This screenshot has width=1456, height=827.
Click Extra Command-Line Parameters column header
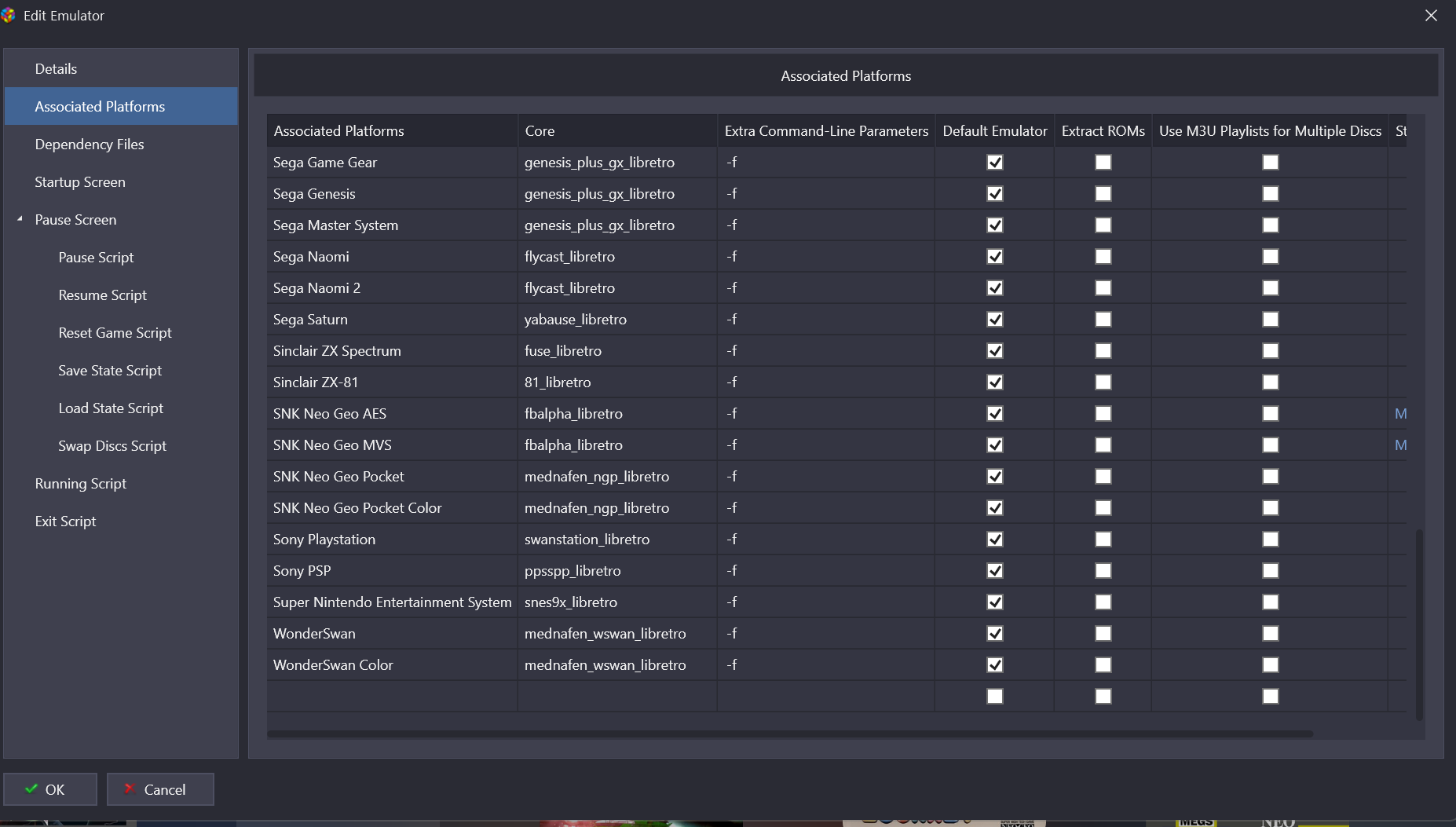pos(826,130)
